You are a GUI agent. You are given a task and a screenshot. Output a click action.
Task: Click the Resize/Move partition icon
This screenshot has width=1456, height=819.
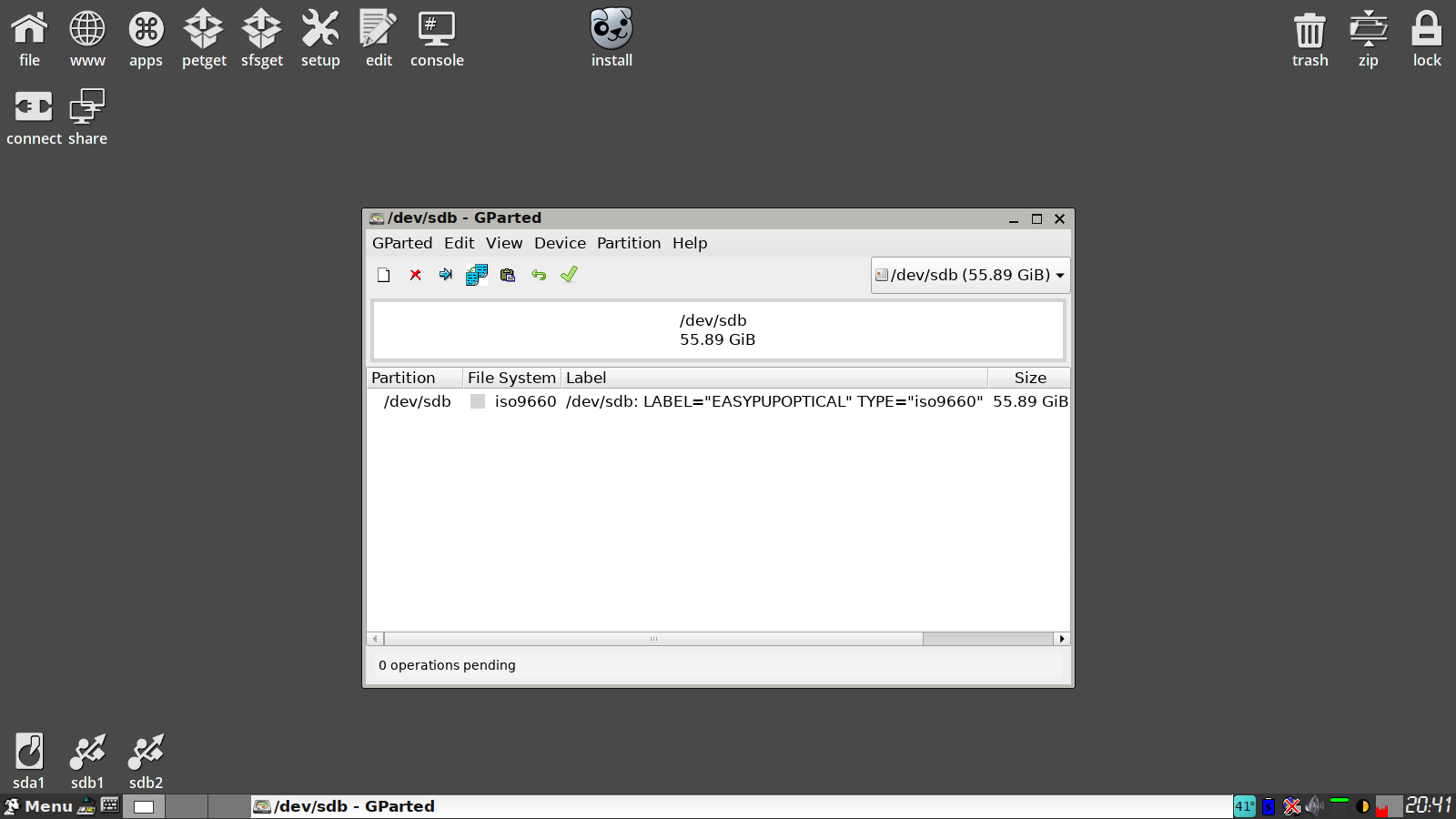446,275
